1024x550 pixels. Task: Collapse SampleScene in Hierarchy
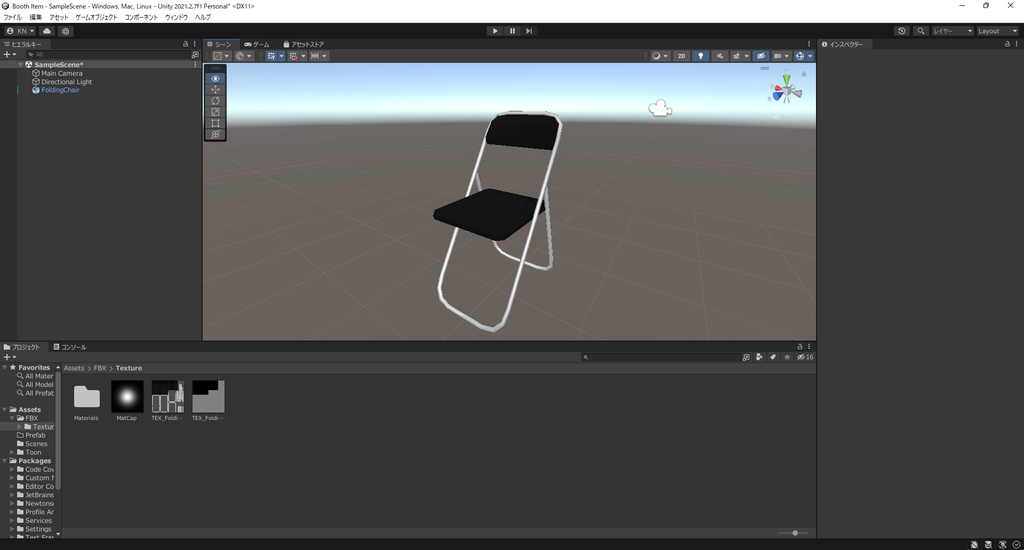[x=21, y=65]
